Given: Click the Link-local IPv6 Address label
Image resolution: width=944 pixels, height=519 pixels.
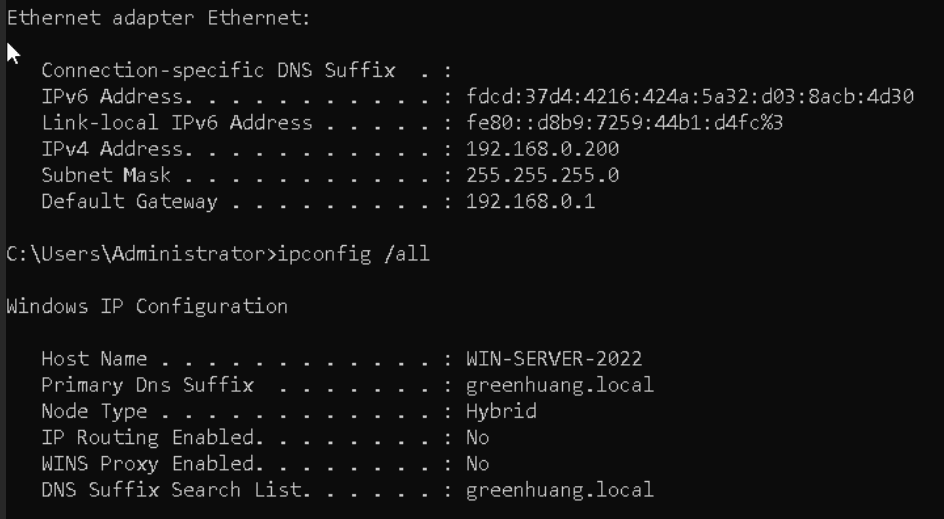Looking at the screenshot, I should (x=176, y=123).
